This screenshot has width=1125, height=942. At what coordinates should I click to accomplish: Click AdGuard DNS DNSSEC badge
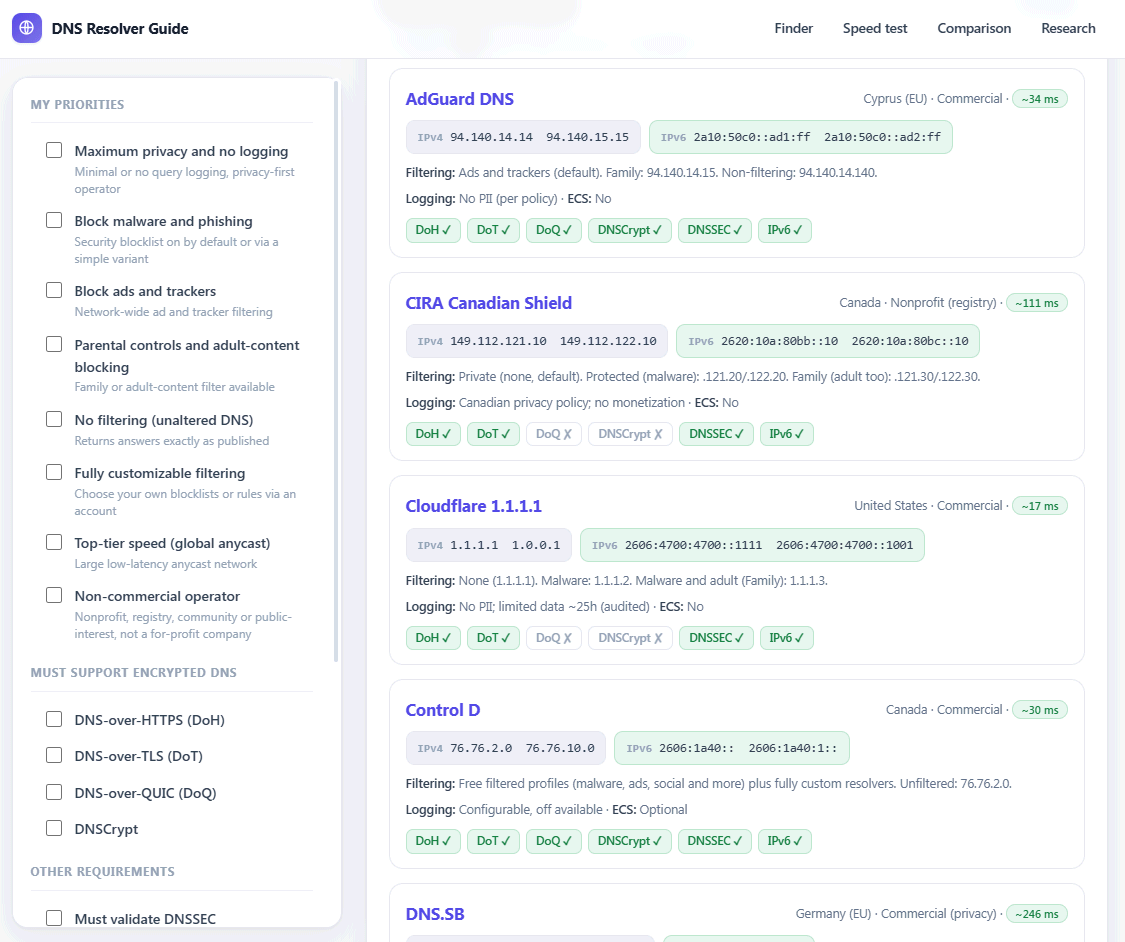coord(715,230)
